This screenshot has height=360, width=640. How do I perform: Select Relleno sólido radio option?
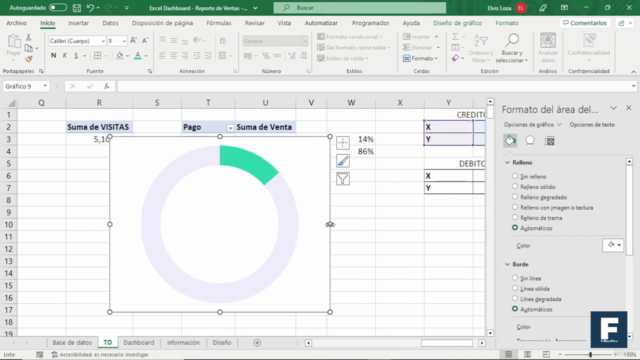click(x=515, y=187)
